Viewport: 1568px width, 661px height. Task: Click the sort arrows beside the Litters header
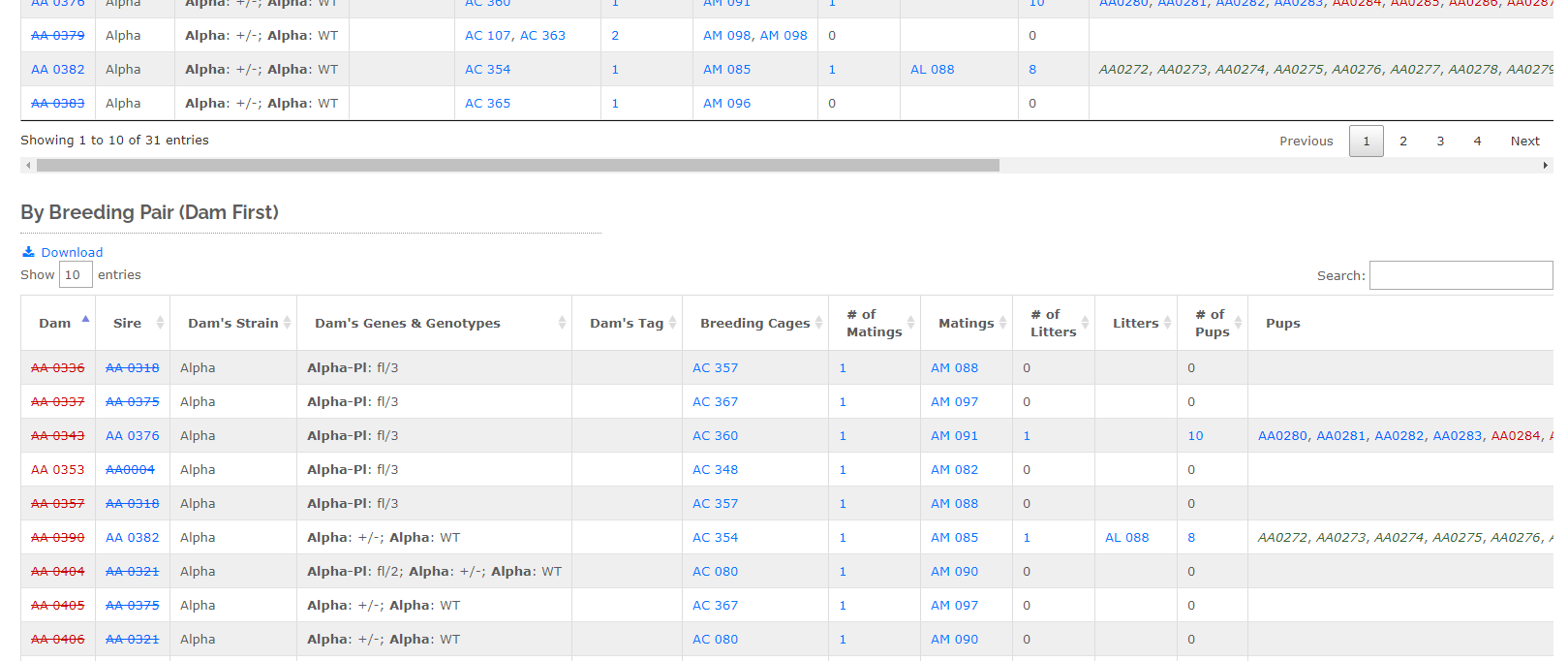point(1167,323)
